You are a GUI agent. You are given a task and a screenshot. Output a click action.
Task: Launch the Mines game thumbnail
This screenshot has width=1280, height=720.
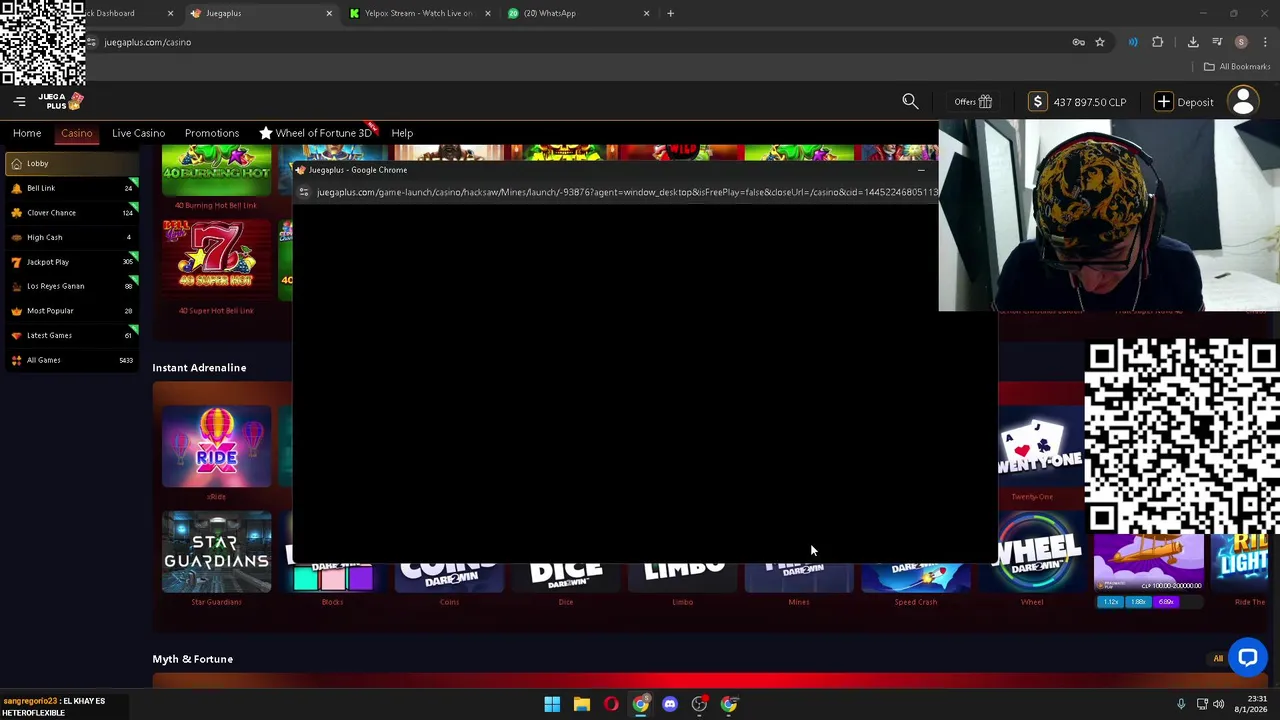pyautogui.click(x=799, y=577)
